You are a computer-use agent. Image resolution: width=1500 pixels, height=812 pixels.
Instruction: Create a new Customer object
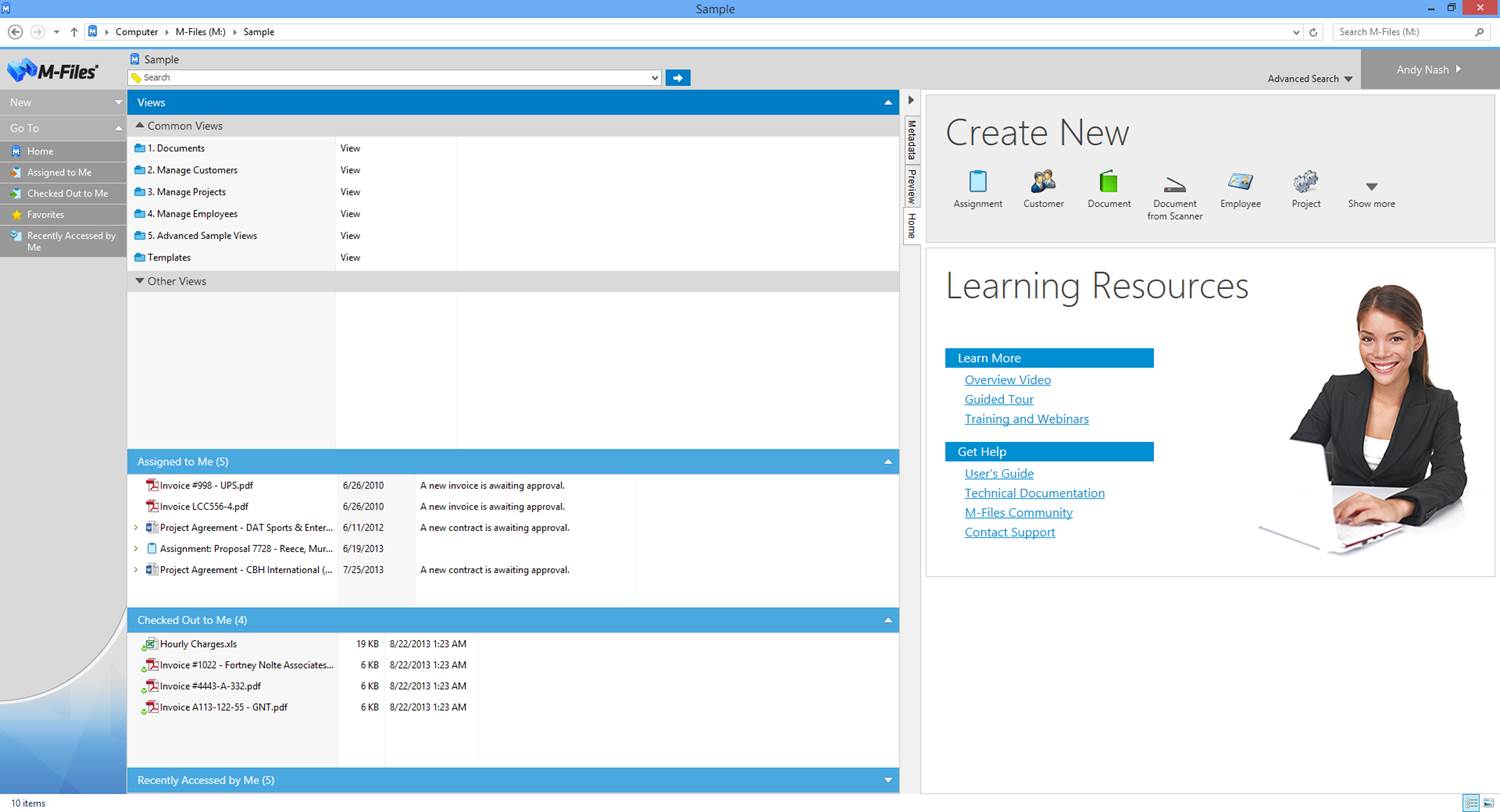pyautogui.click(x=1043, y=181)
